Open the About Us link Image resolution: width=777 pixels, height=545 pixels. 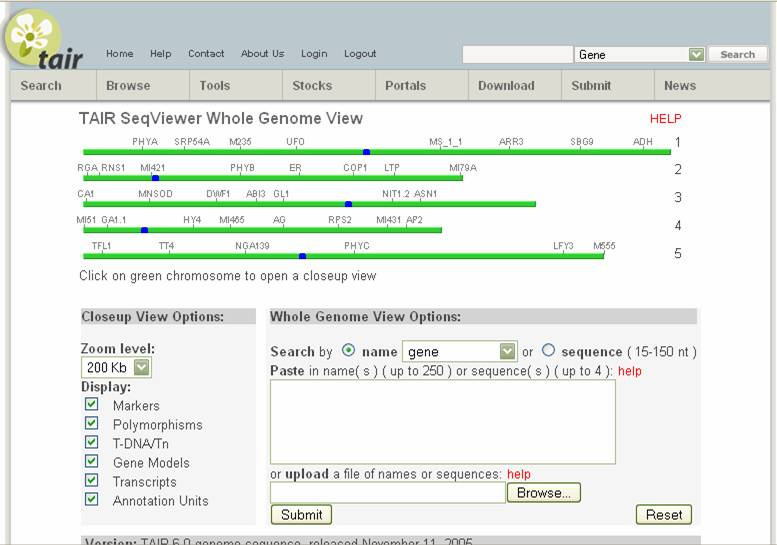pyautogui.click(x=262, y=54)
